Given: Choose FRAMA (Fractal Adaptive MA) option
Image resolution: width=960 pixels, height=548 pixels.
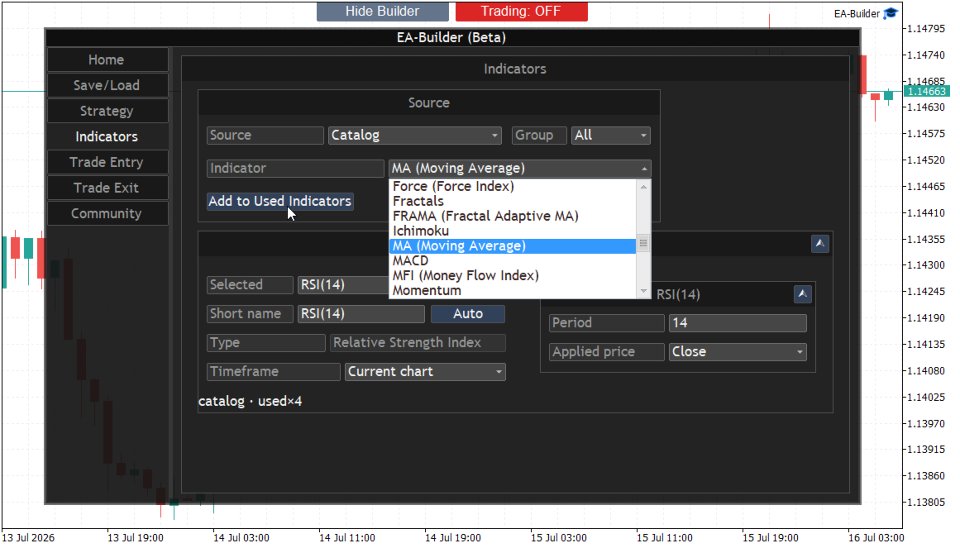Looking at the screenshot, I should point(513,216).
